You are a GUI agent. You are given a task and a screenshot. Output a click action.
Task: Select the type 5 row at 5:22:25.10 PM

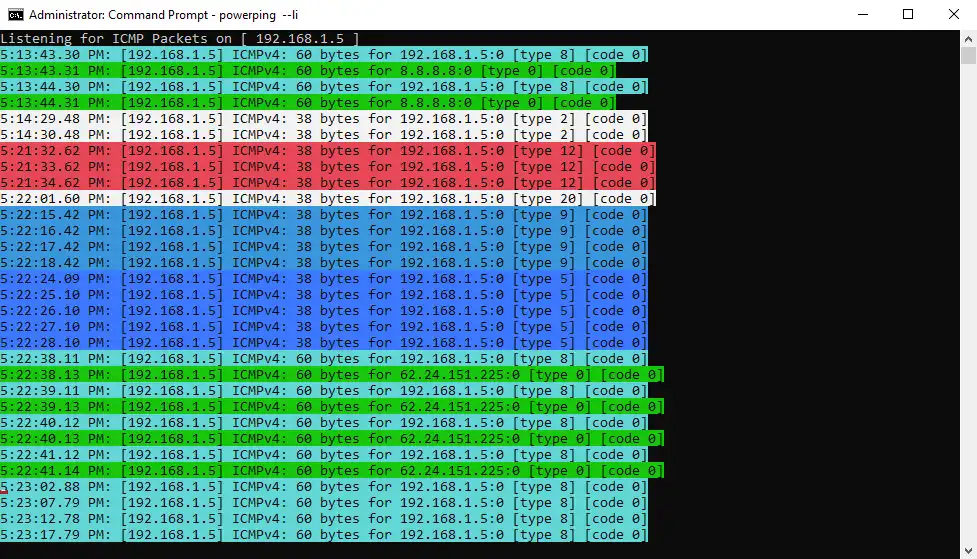point(324,295)
